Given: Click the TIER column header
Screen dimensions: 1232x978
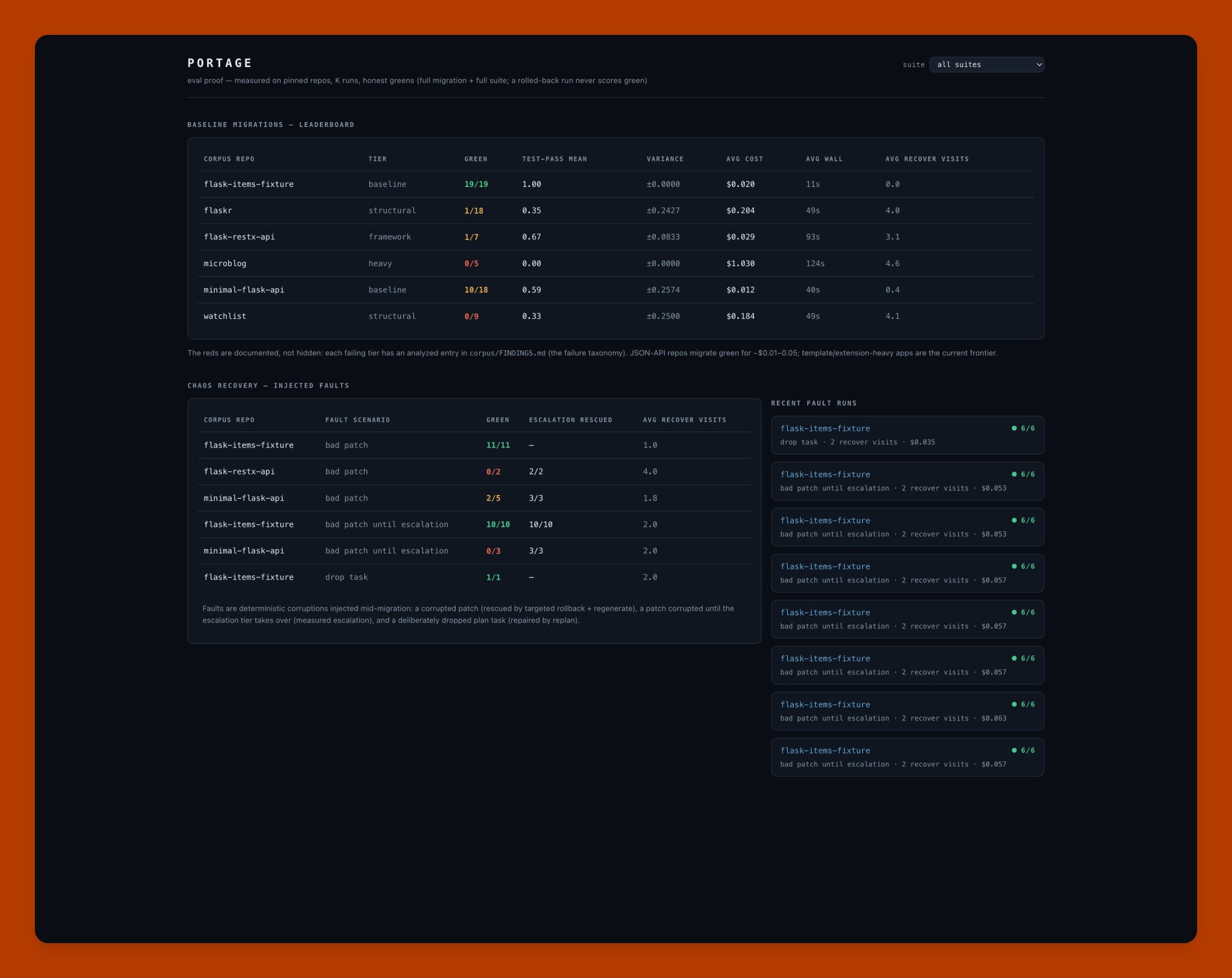Looking at the screenshot, I should (377, 159).
